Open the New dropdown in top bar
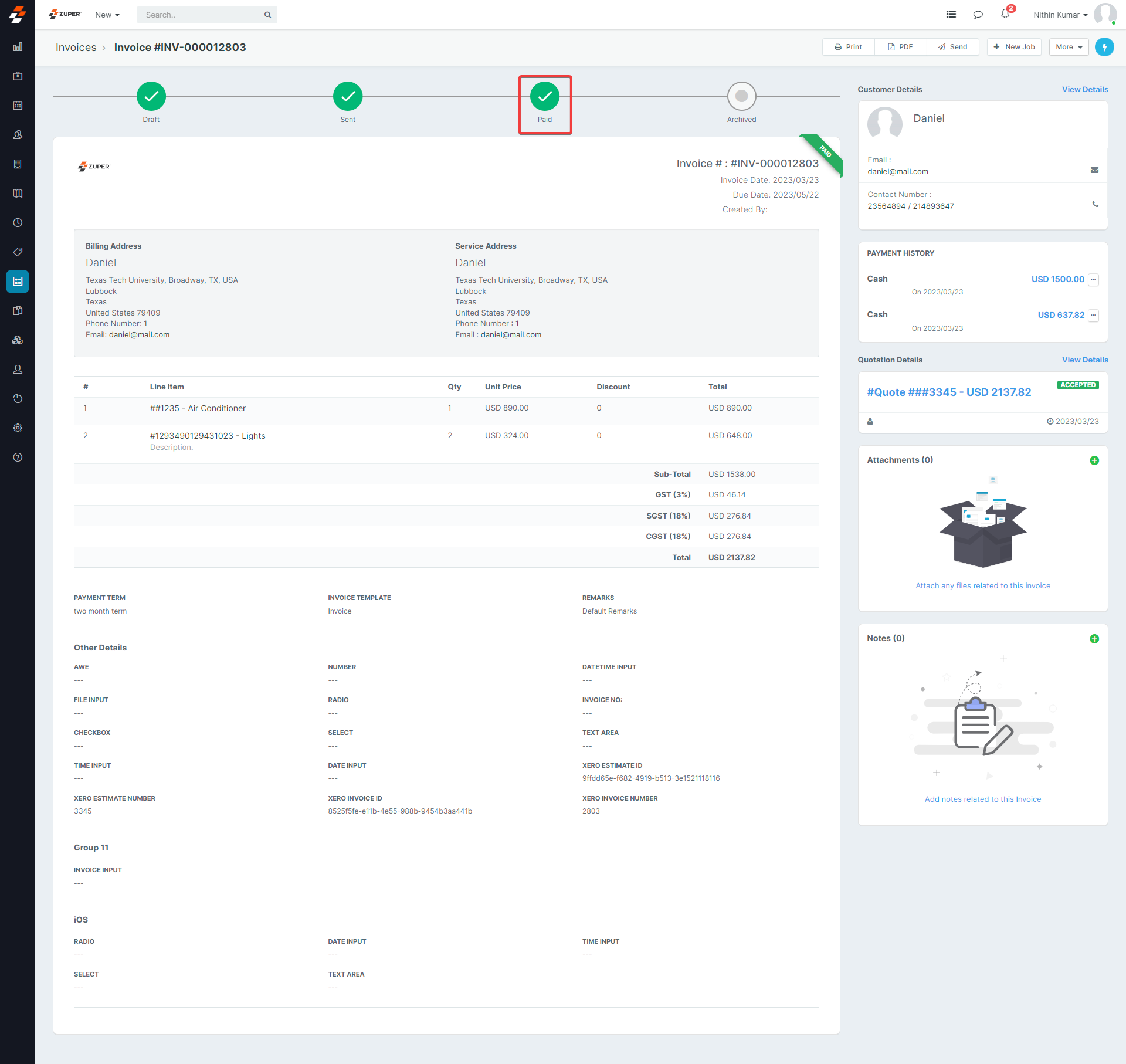This screenshot has height=1064, width=1126. click(107, 15)
